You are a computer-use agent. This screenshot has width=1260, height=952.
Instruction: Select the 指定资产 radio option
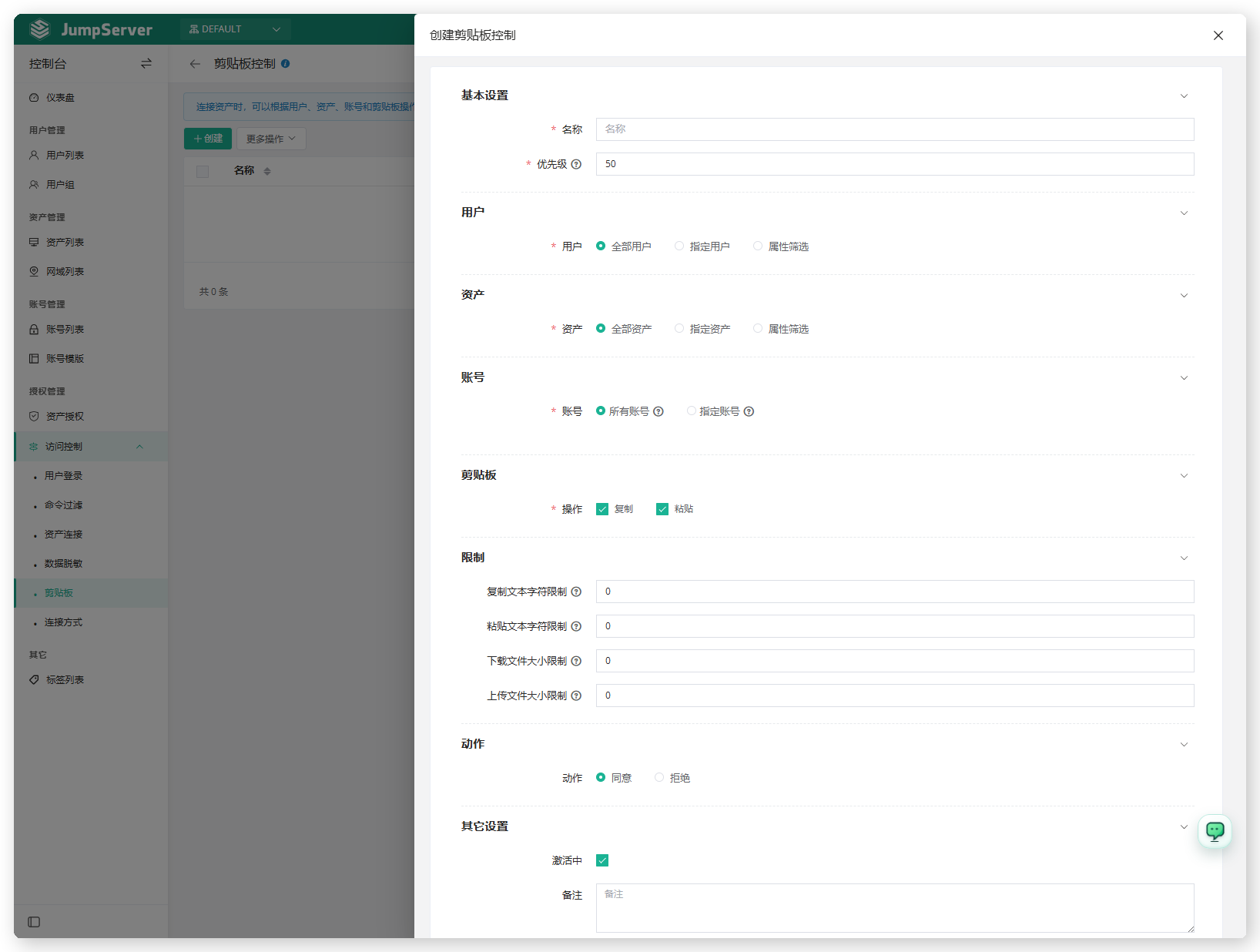pyautogui.click(x=702, y=329)
